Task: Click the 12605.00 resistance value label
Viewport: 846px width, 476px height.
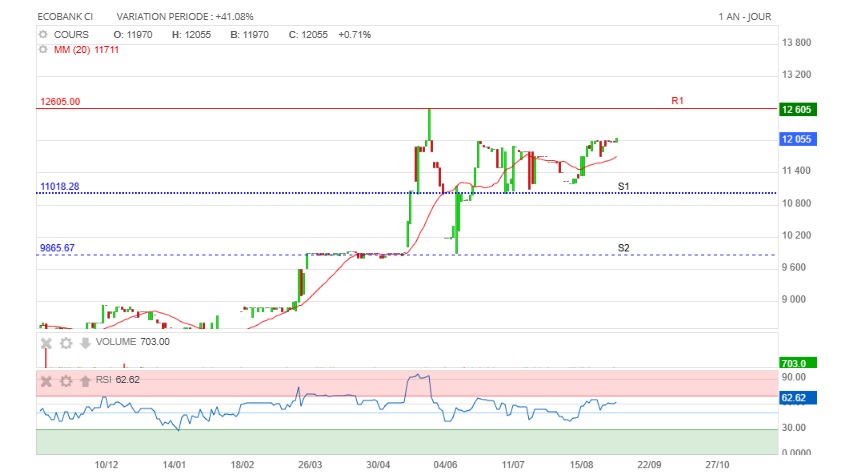Action: pyautogui.click(x=60, y=102)
